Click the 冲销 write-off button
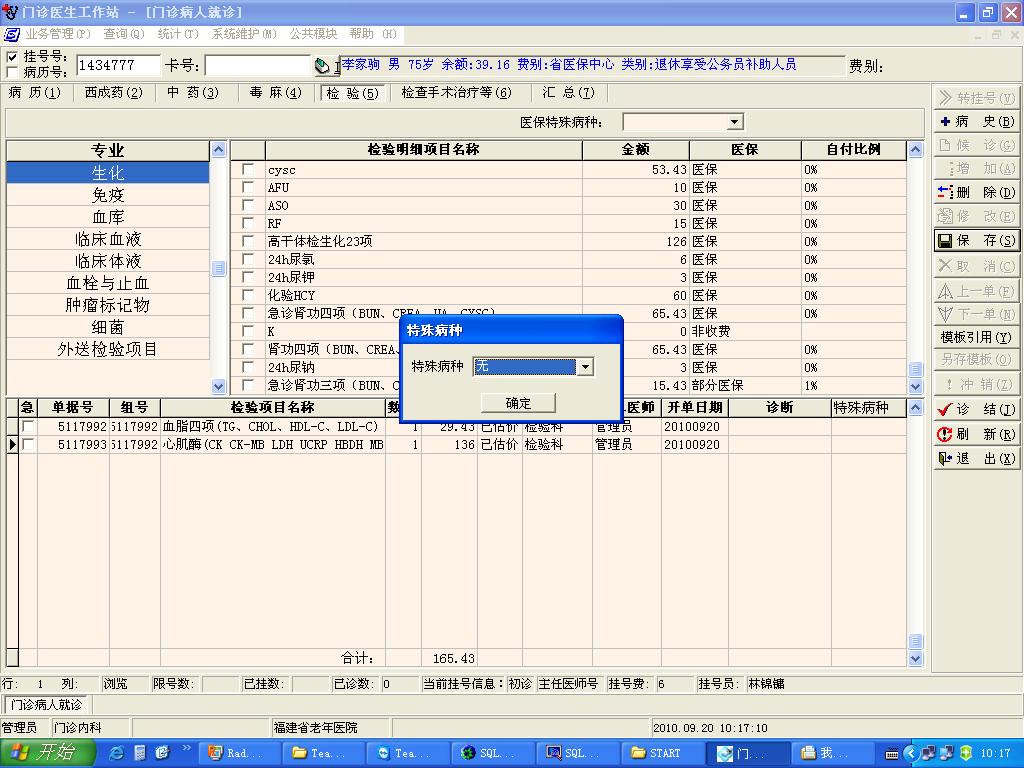Image resolution: width=1024 pixels, height=768 pixels. [x=976, y=384]
